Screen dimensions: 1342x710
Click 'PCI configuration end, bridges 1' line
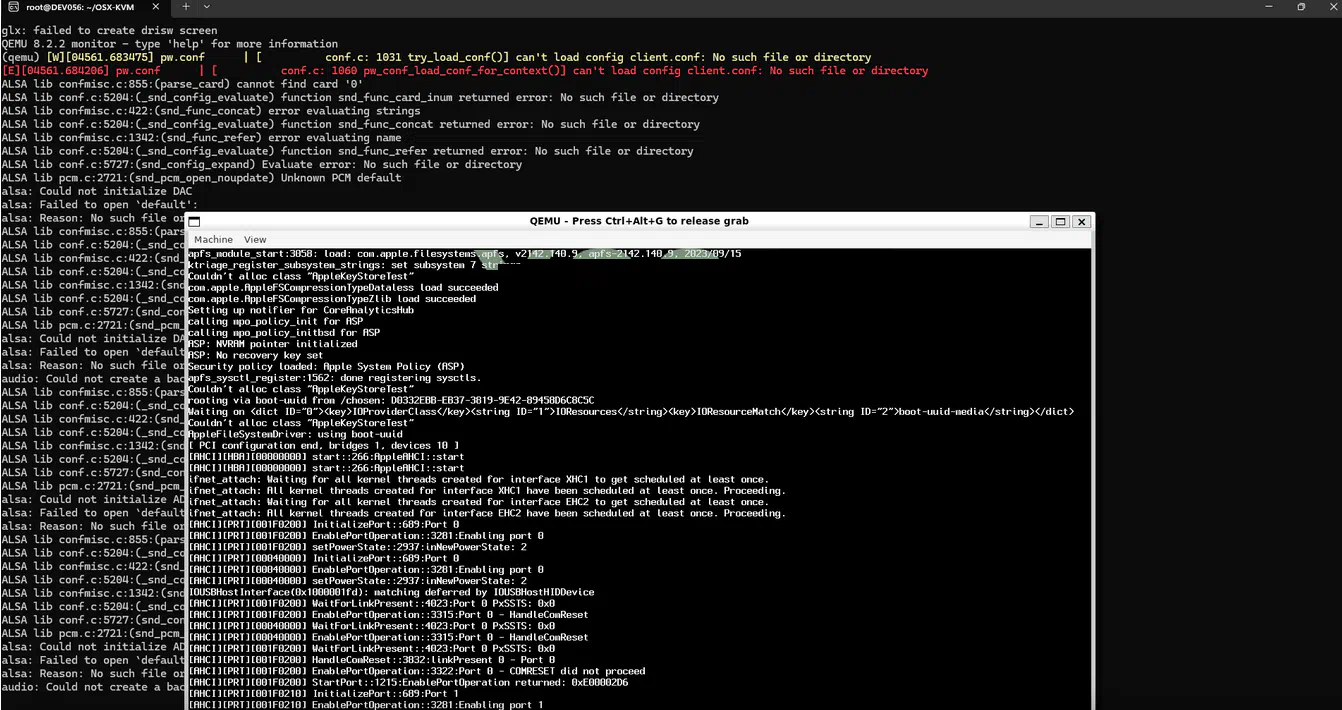coord(324,446)
